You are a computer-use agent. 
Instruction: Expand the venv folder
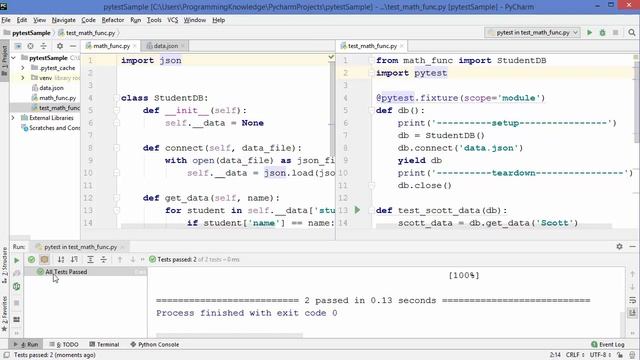tap(23, 78)
